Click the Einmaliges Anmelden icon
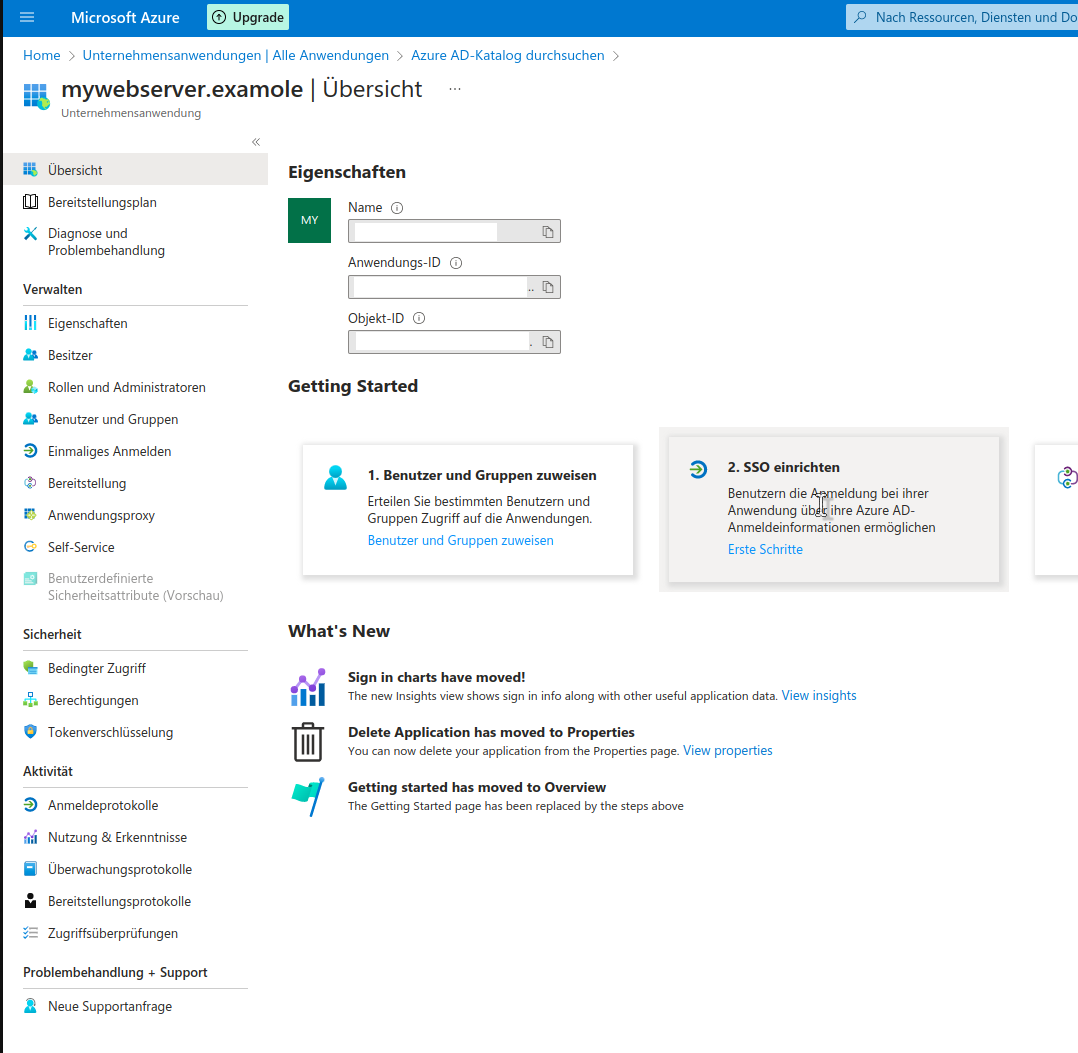The height and width of the screenshot is (1053, 1078). pyautogui.click(x=30, y=451)
